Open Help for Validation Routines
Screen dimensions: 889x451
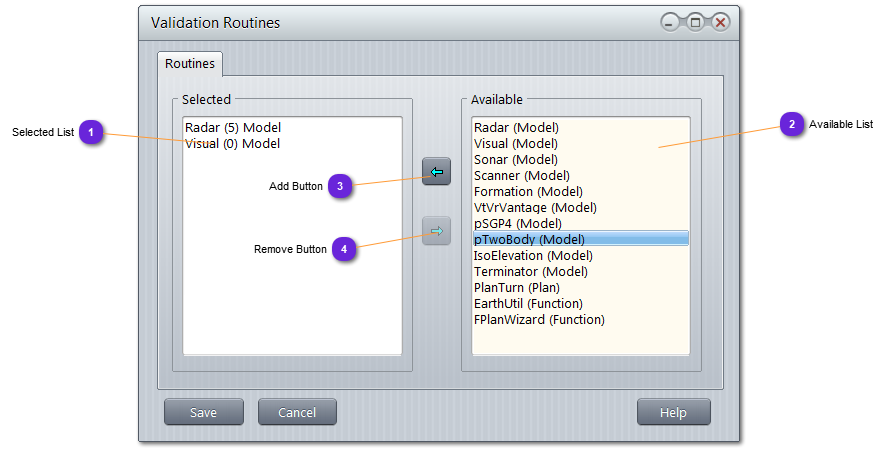[673, 412]
